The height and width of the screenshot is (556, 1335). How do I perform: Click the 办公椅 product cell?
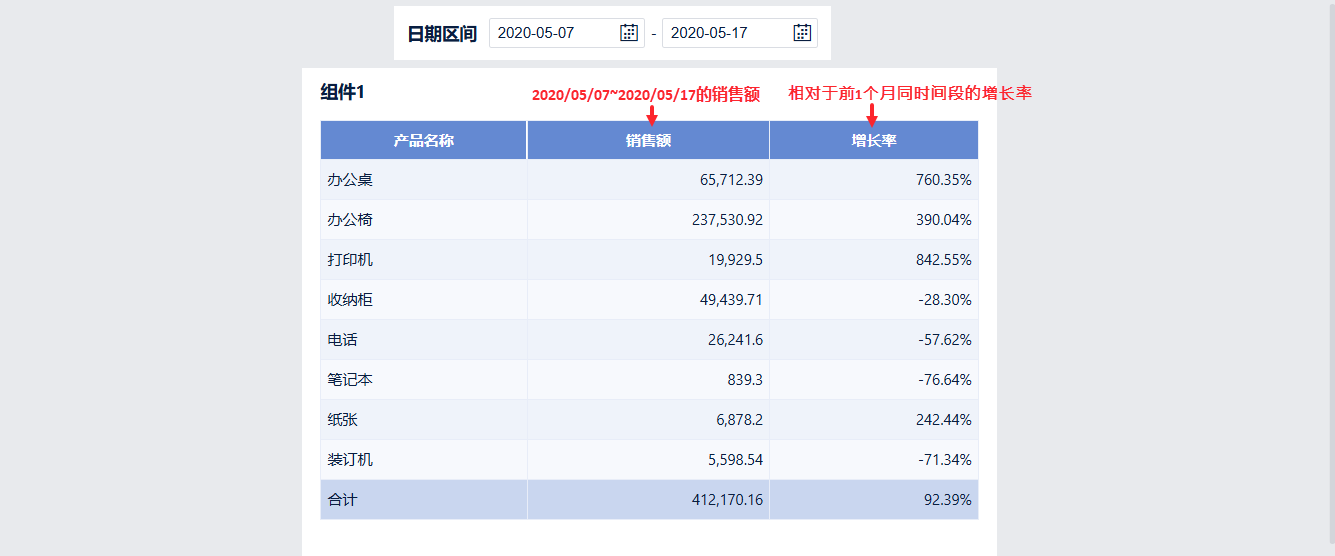424,220
